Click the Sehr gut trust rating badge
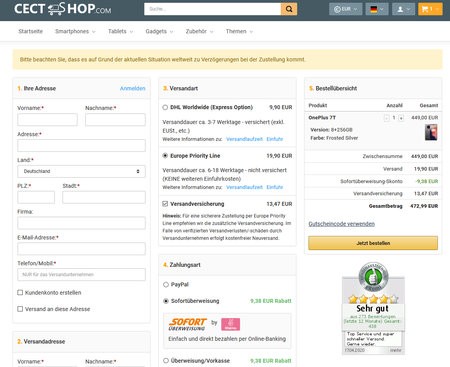 pyautogui.click(x=373, y=309)
